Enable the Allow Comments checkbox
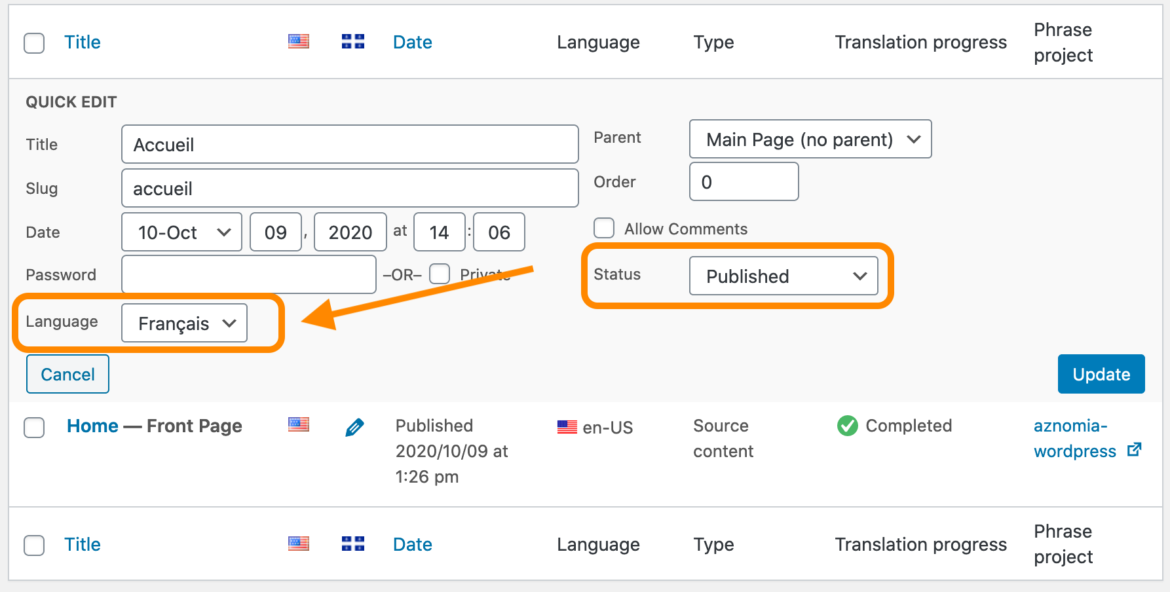 (604, 228)
